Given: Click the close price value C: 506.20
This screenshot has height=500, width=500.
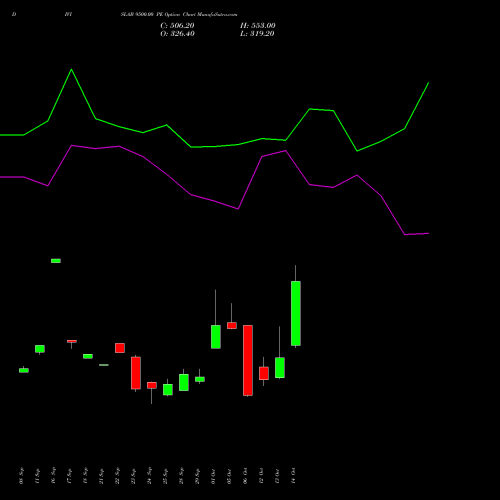Looking at the screenshot, I should pyautogui.click(x=177, y=26).
